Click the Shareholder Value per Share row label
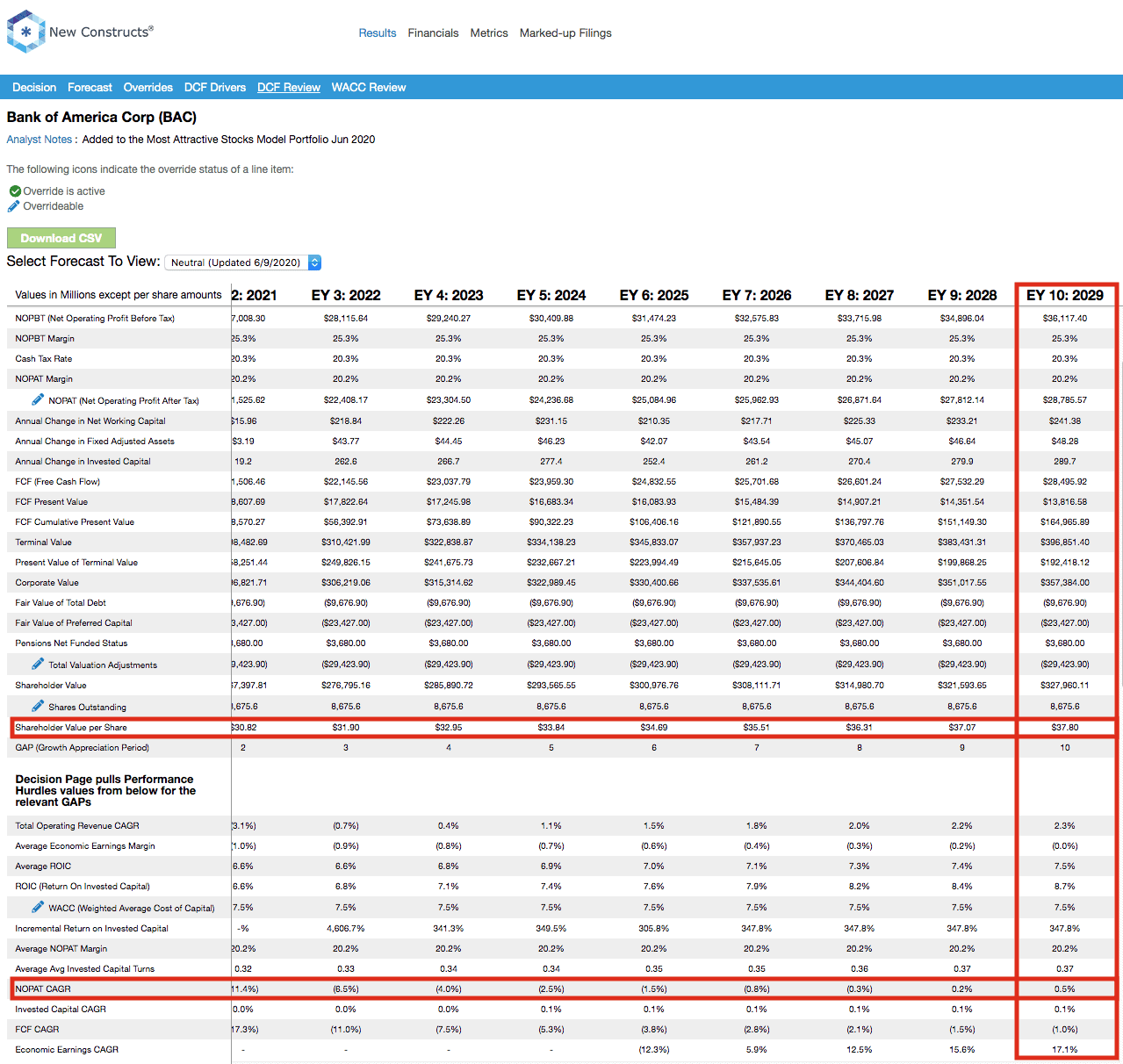1123x1064 pixels. pyautogui.click(x=71, y=728)
